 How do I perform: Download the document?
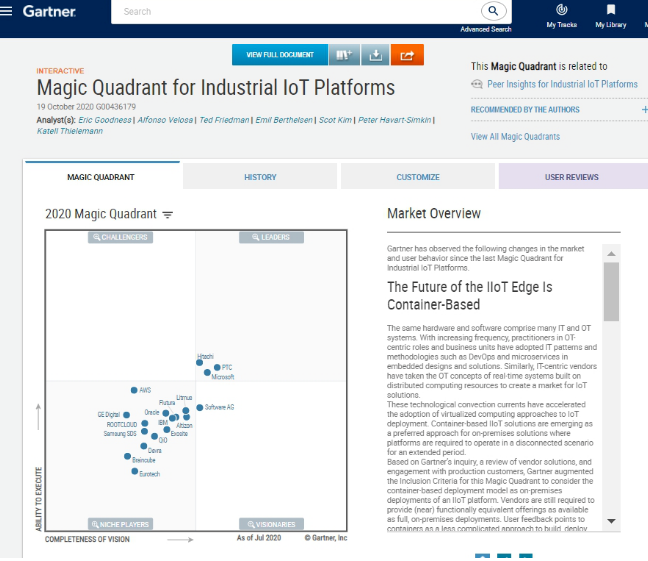(375, 55)
